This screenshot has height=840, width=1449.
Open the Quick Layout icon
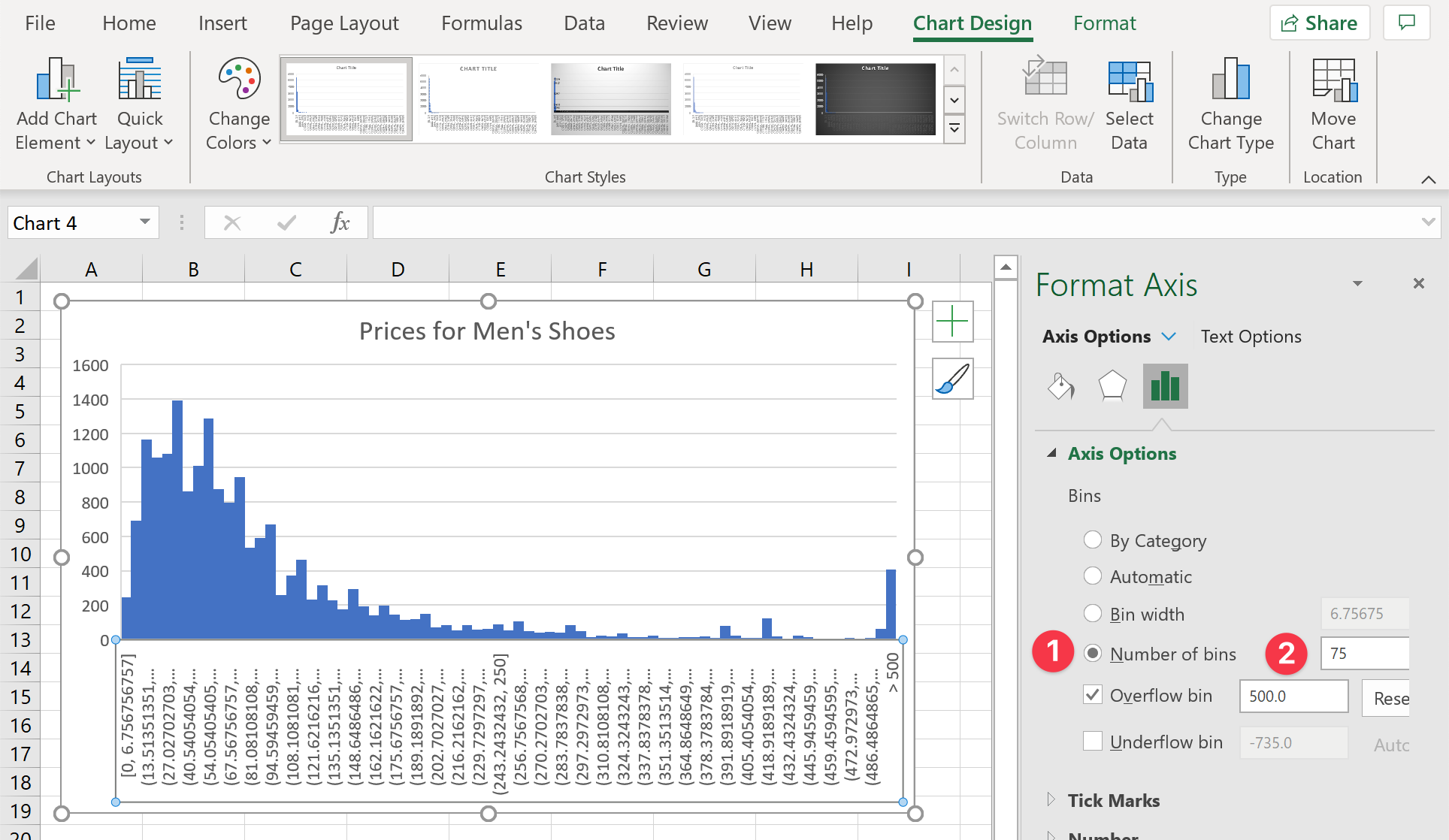point(140,80)
